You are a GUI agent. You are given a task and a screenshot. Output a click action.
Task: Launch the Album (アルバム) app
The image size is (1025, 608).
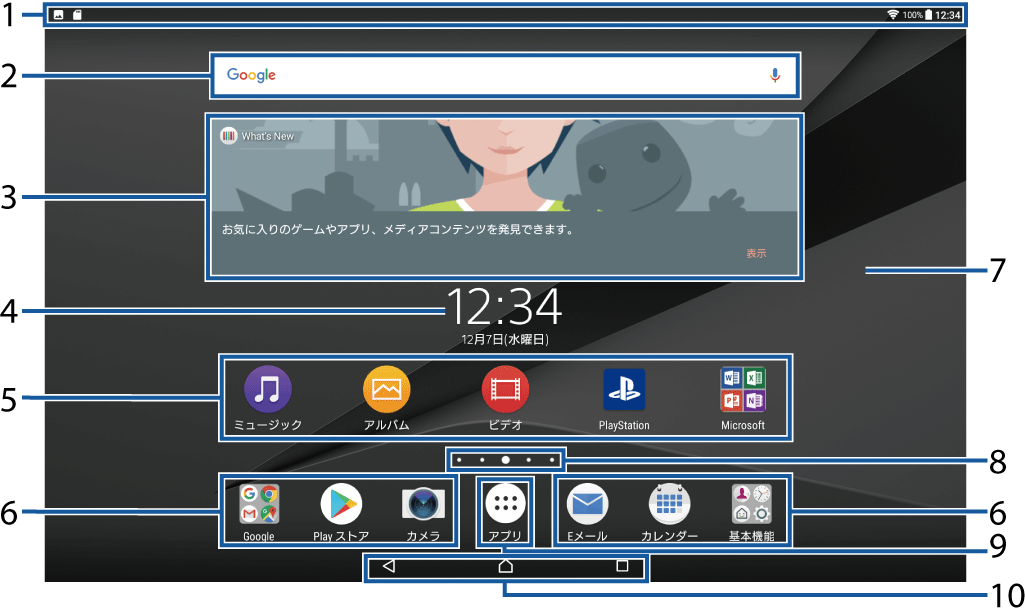pyautogui.click(x=386, y=390)
